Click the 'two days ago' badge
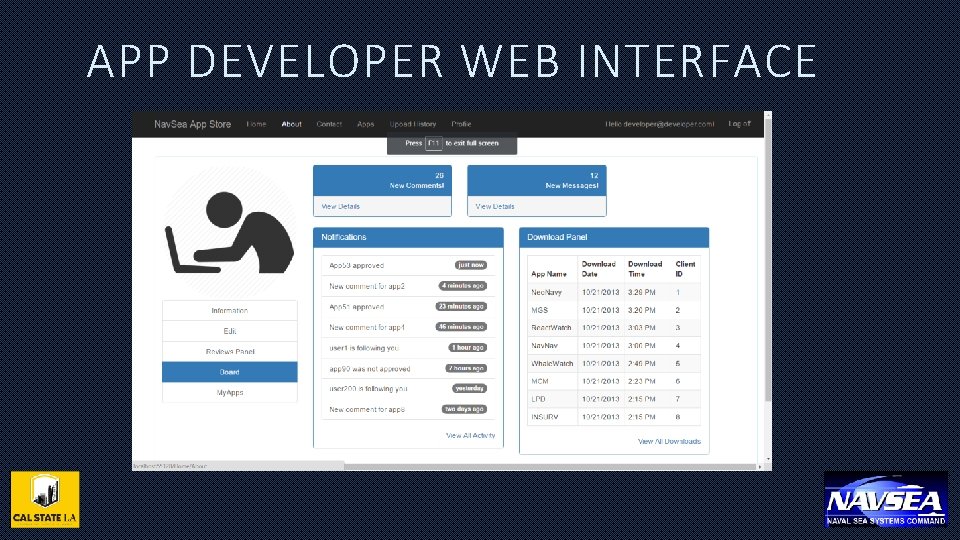Screen dimensions: 960x540 click(x=465, y=409)
